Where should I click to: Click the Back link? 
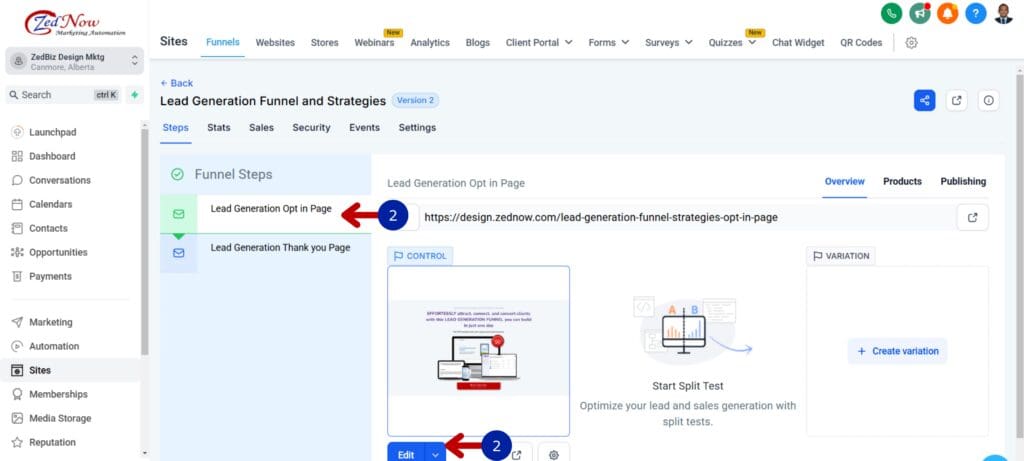point(176,83)
